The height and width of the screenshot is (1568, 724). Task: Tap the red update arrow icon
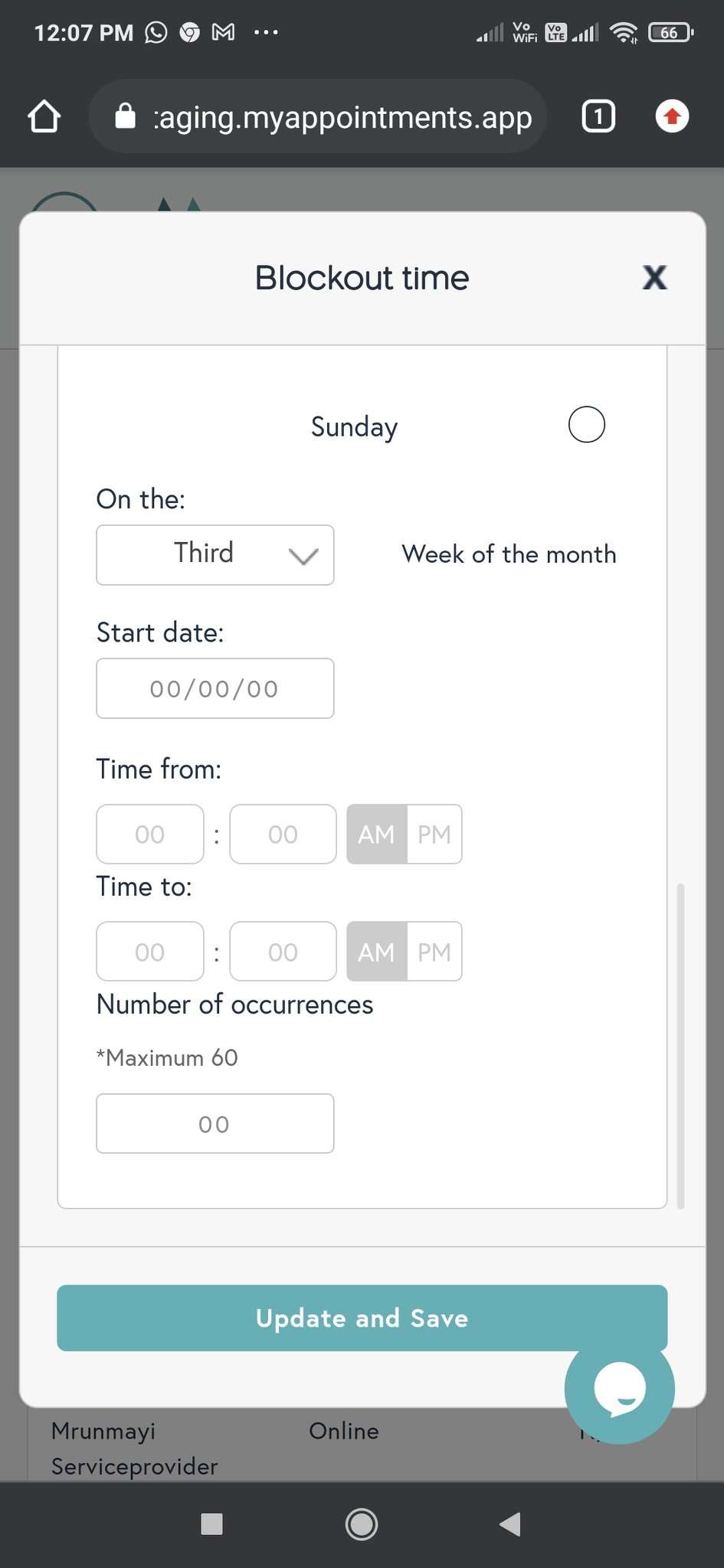click(x=672, y=117)
